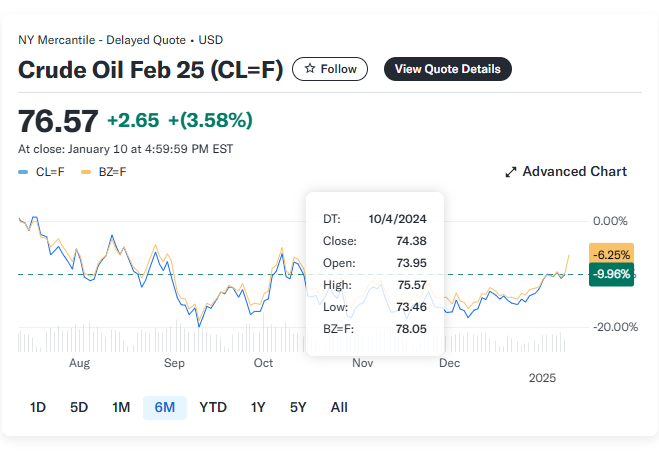659x454 pixels.
Task: Toggle the orange BZ=F legend series
Action: (x=104, y=172)
